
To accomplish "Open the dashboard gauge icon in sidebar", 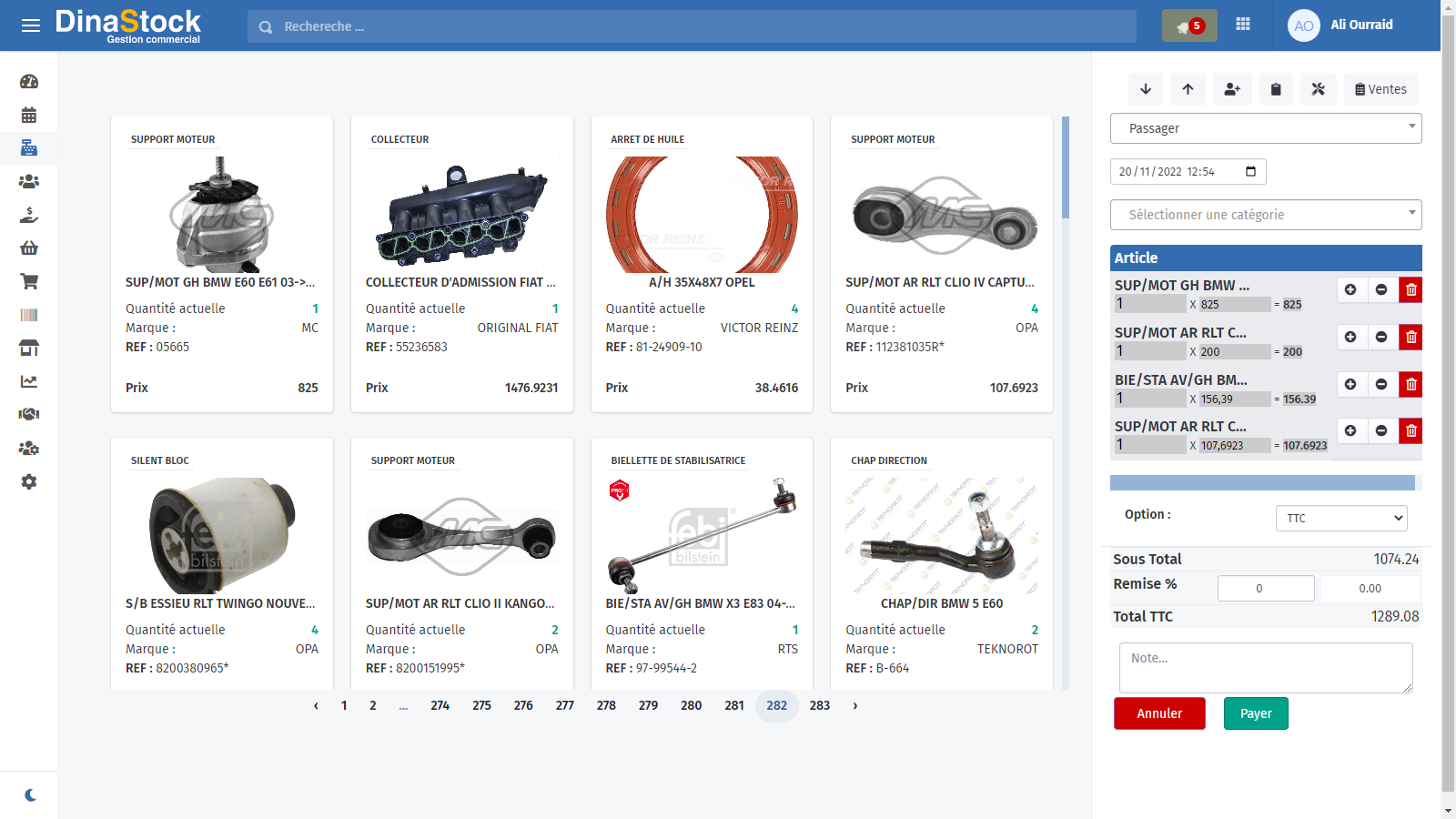I will tap(29, 82).
